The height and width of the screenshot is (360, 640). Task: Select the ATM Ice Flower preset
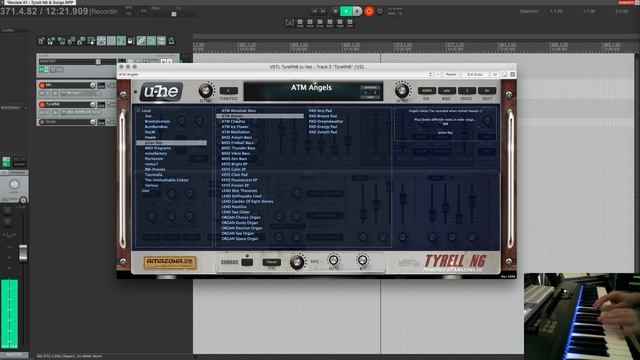click(x=235, y=127)
